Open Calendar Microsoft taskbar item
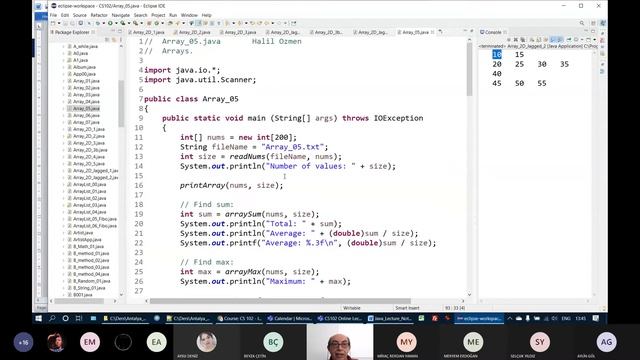The height and width of the screenshot is (360, 640). point(289,318)
